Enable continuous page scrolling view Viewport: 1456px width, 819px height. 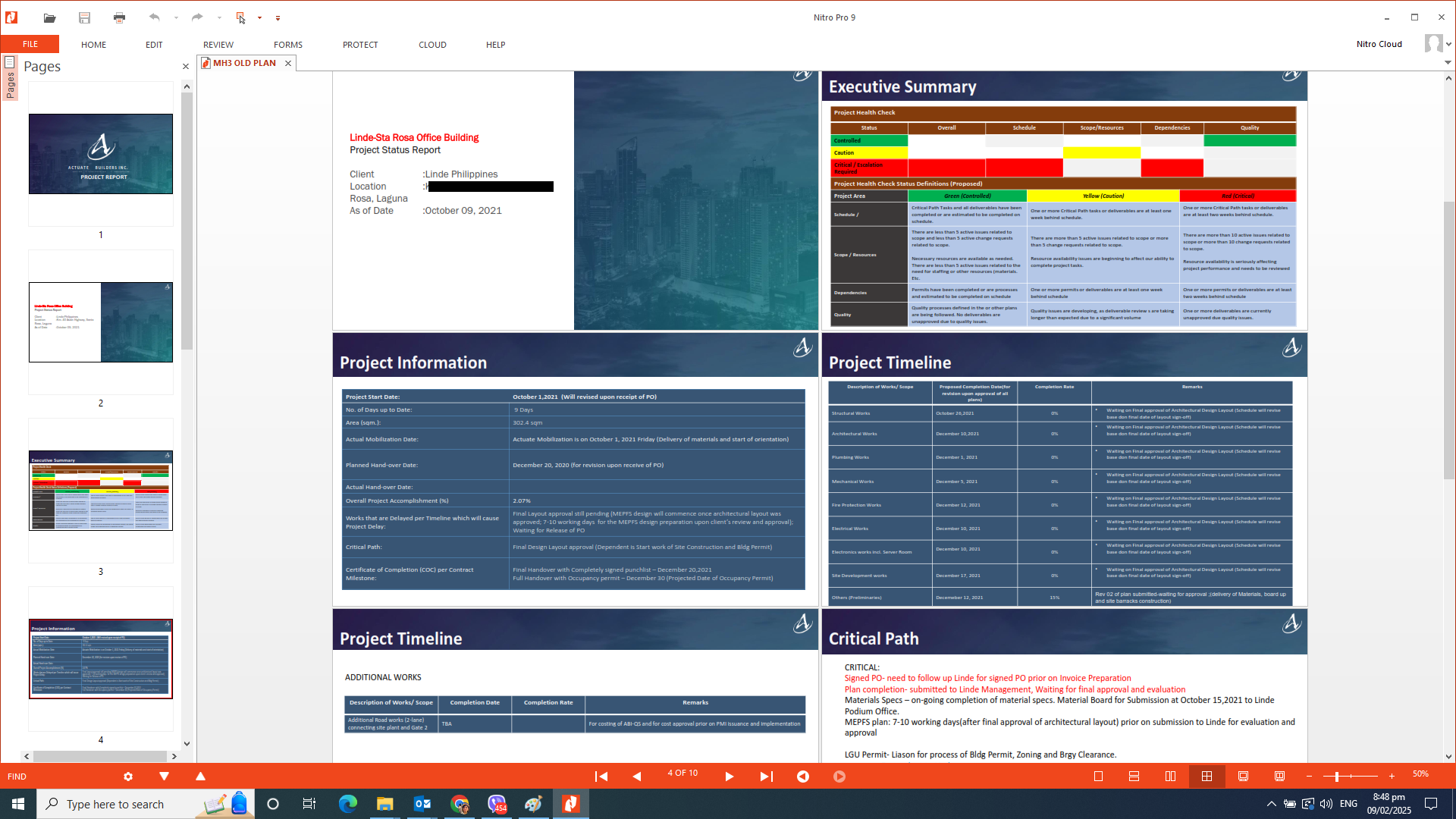coord(1134,776)
